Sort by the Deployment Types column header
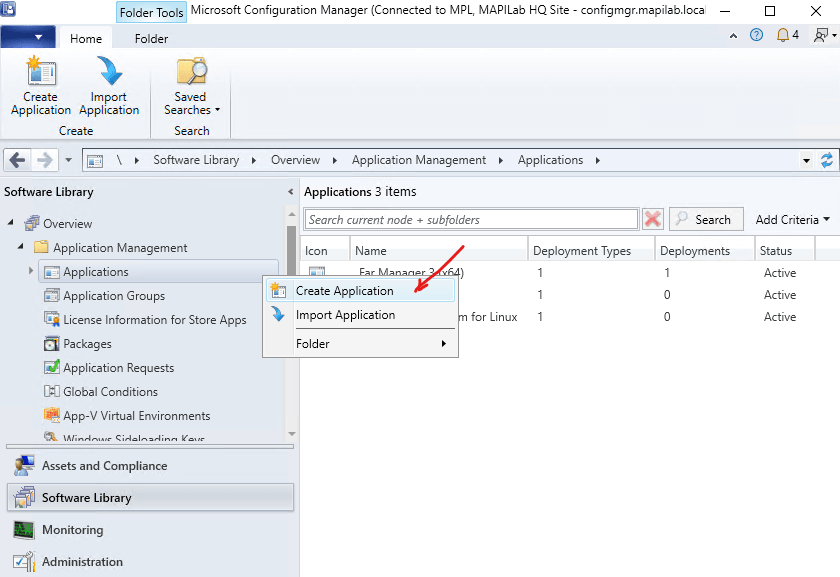Viewport: 840px width, 577px height. 591,251
